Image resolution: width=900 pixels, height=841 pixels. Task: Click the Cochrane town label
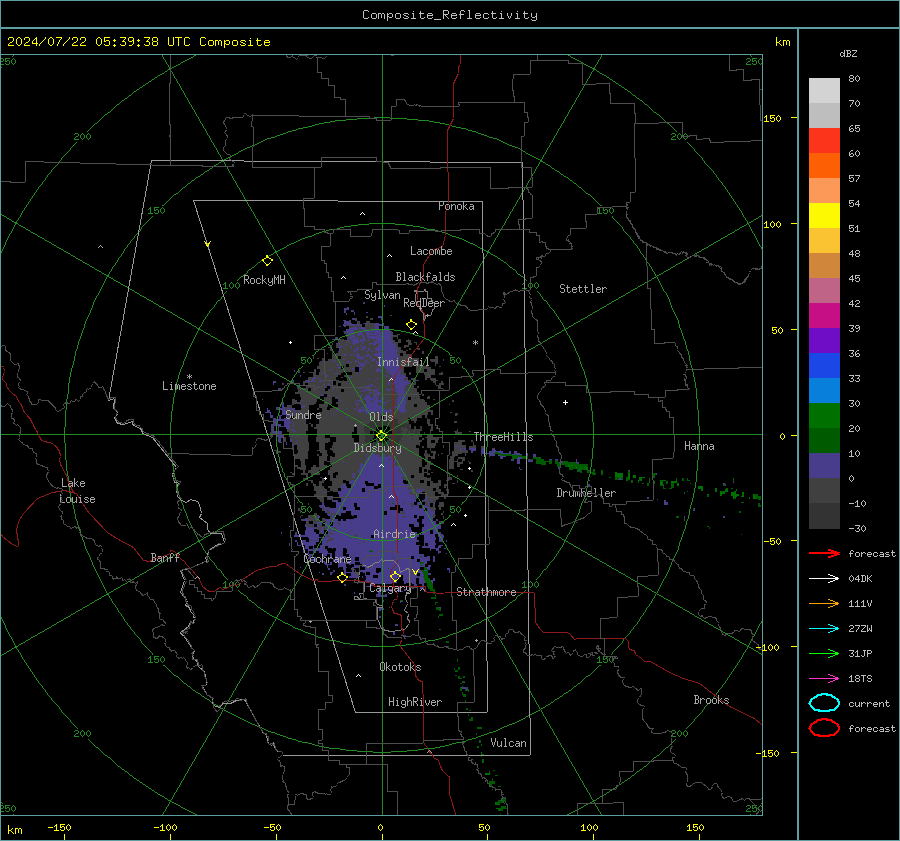(327, 559)
